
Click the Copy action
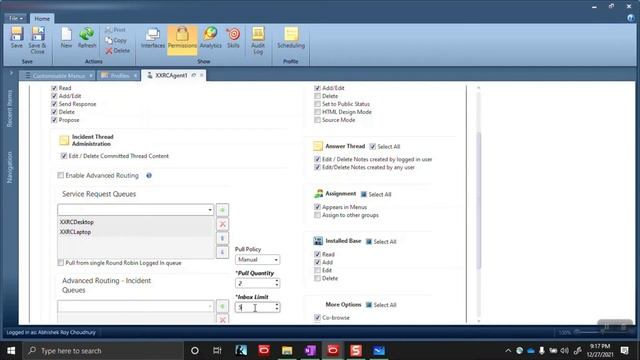tap(116, 40)
